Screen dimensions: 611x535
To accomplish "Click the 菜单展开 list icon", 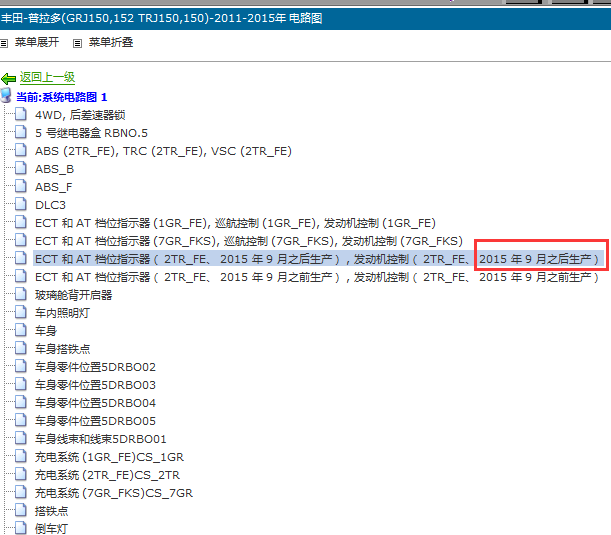I will pyautogui.click(x=4, y=43).
